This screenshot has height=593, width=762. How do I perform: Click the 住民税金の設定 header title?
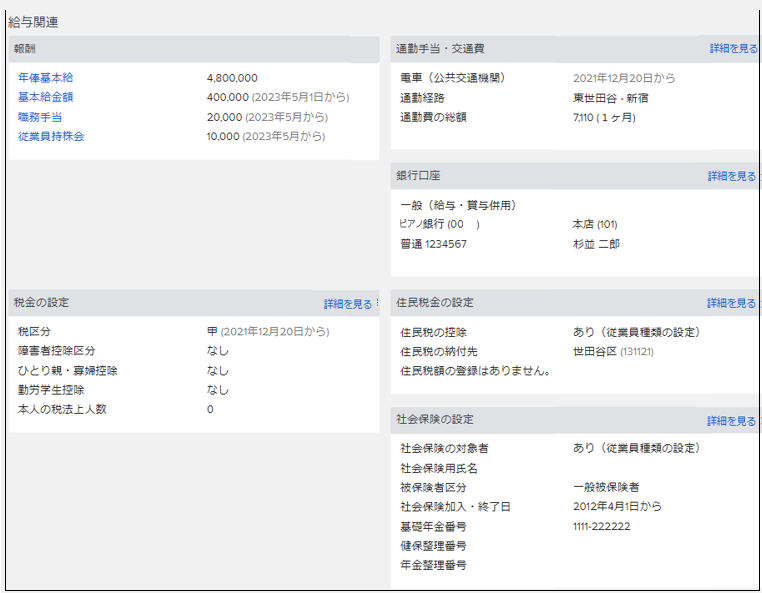[435, 303]
